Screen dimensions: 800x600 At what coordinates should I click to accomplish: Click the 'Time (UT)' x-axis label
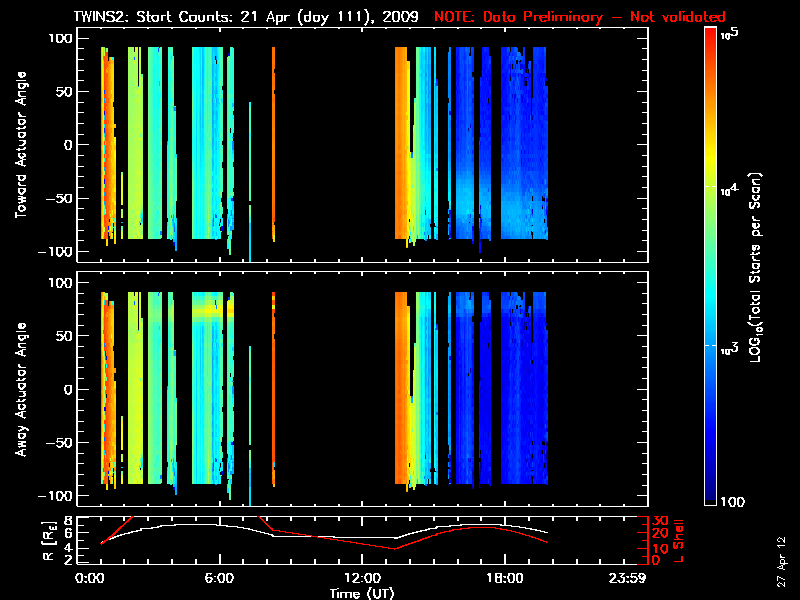(365, 593)
